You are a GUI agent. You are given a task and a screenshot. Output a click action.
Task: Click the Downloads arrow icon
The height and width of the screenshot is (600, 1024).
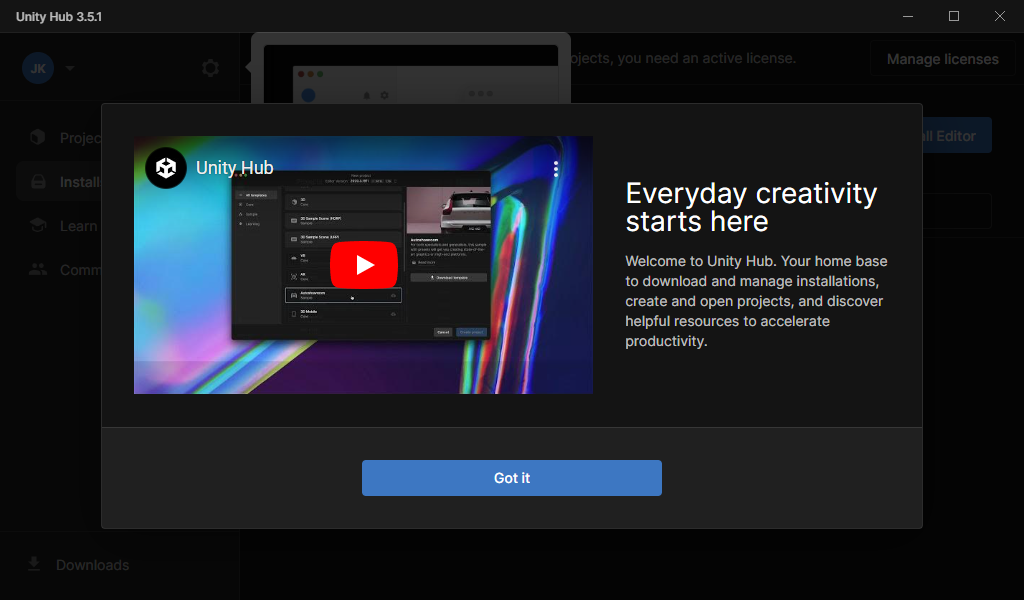point(34,563)
